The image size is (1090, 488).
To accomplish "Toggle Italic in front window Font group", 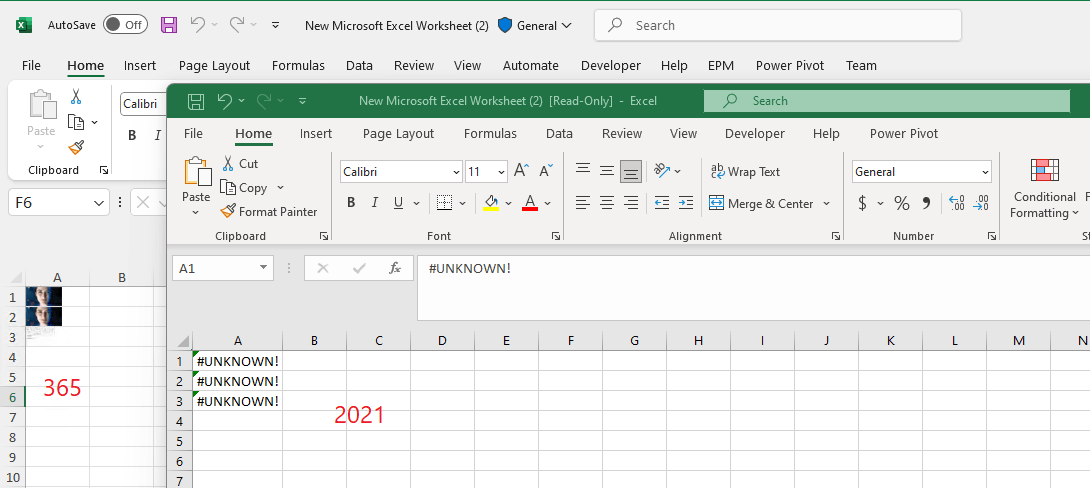I will (375, 203).
